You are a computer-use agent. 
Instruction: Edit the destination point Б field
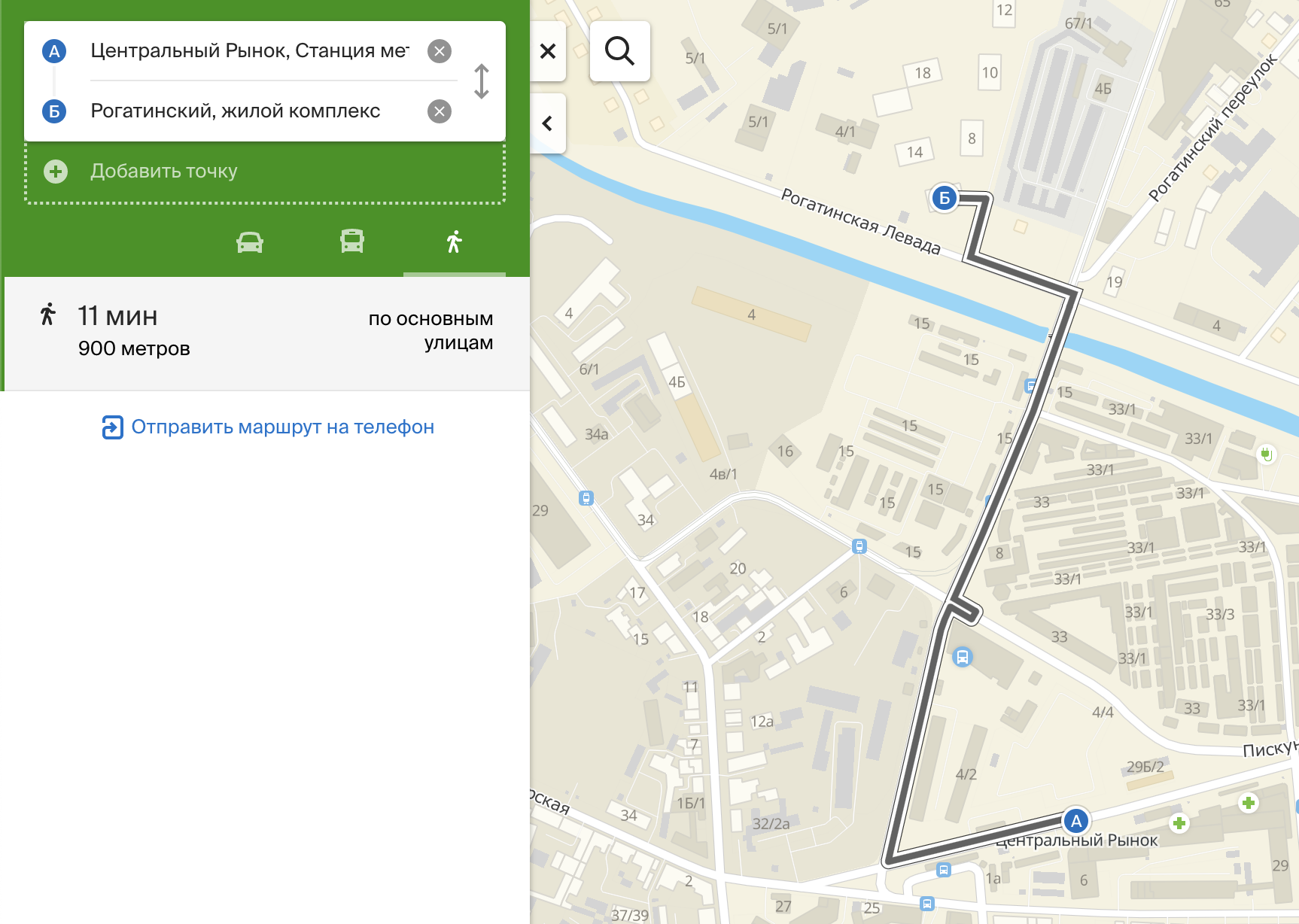[x=248, y=111]
